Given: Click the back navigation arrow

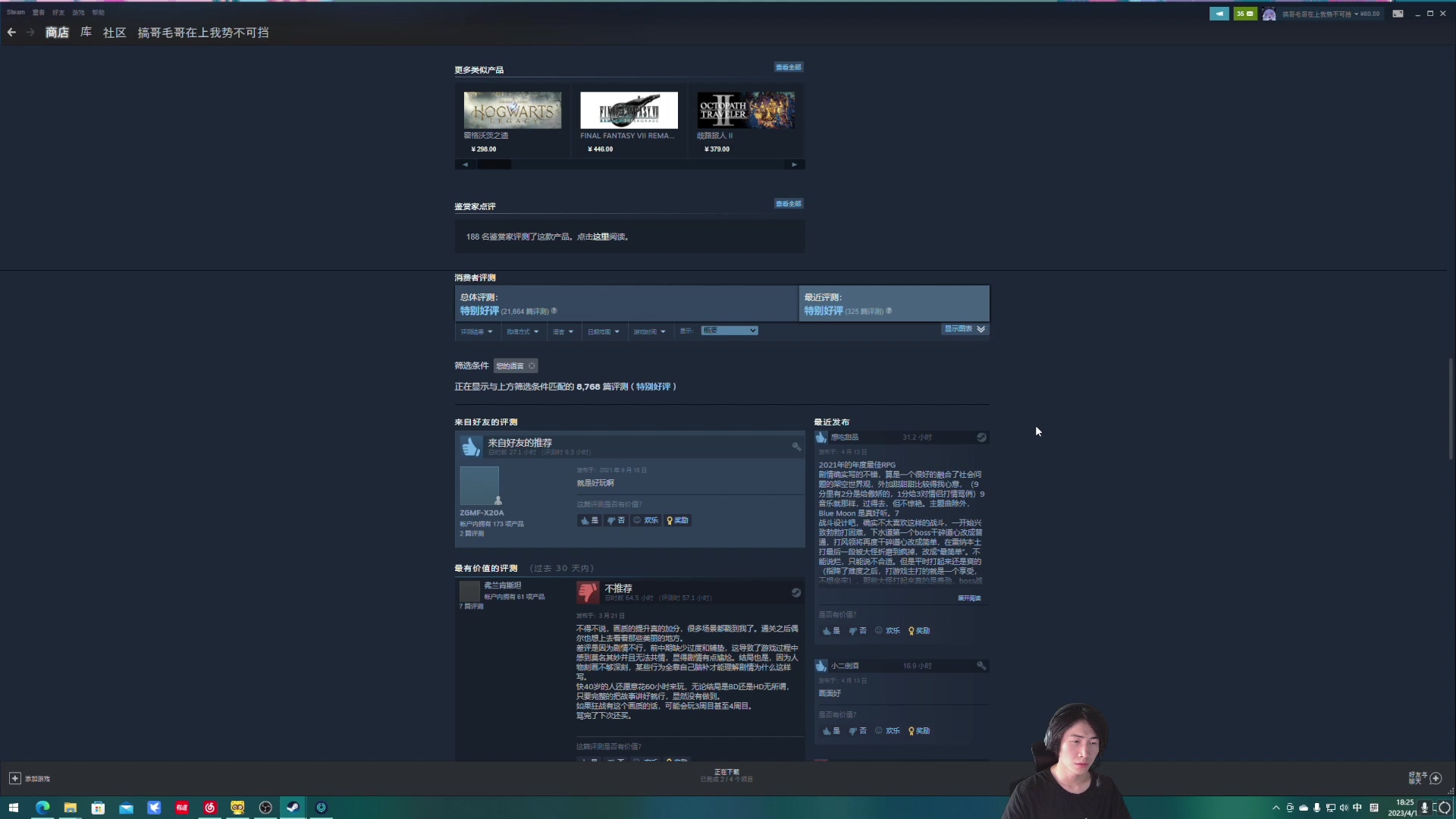Looking at the screenshot, I should tap(11, 33).
